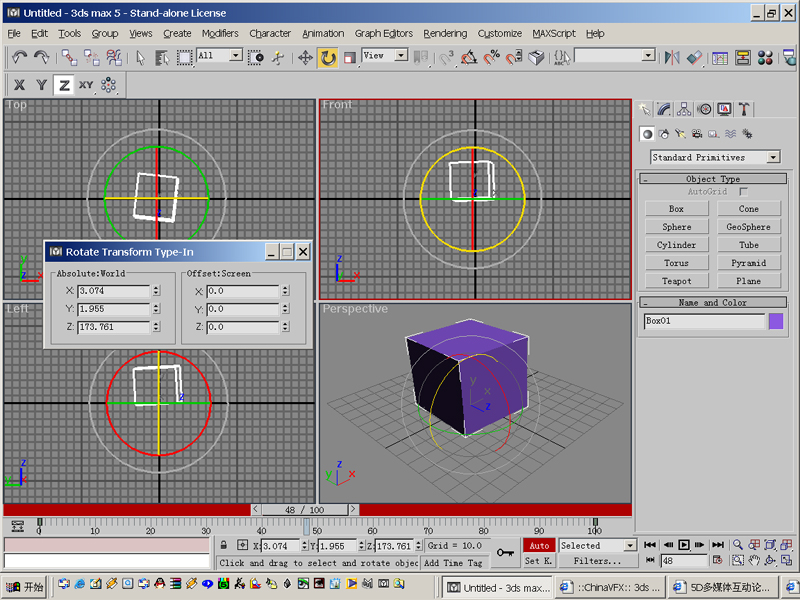Click the GeoSphere primitive button
The width and height of the screenshot is (800, 600).
click(748, 227)
